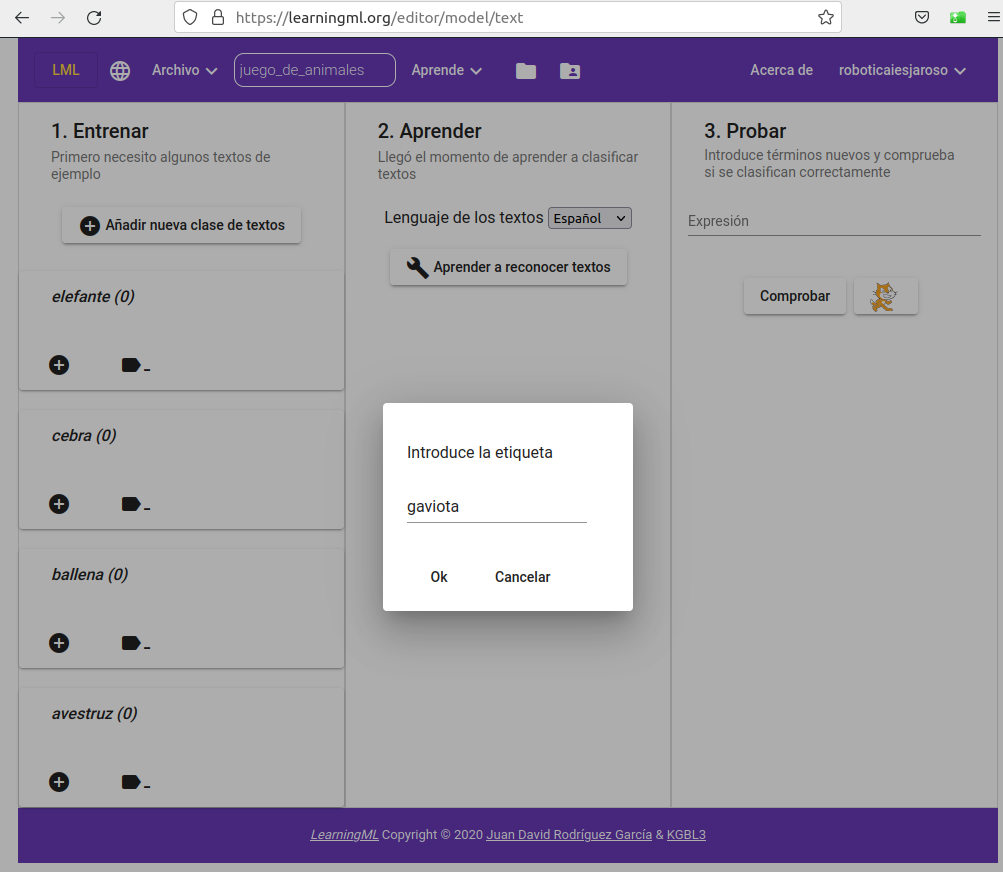Add text to elefante class plus icon
Viewport: 1003px width, 872px height.
pyautogui.click(x=59, y=365)
